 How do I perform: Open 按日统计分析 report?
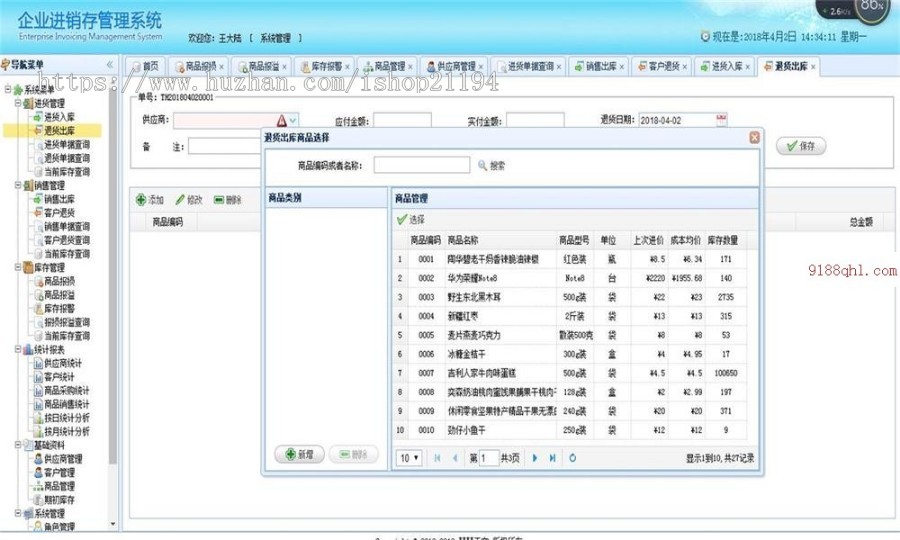[67, 418]
